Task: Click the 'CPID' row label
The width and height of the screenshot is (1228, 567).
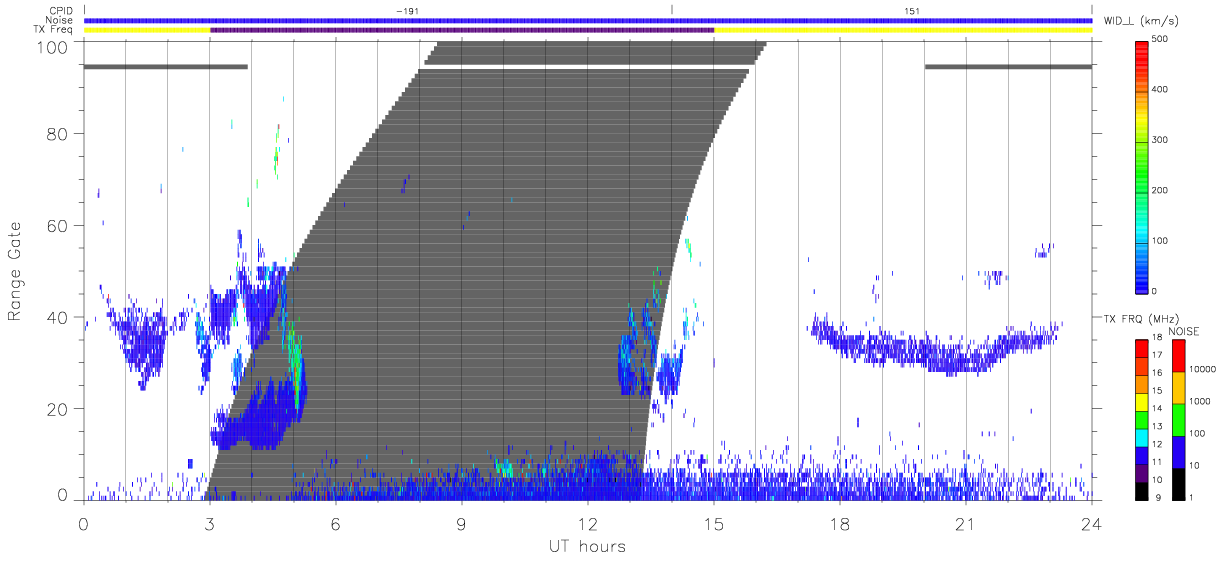Action: 62,11
